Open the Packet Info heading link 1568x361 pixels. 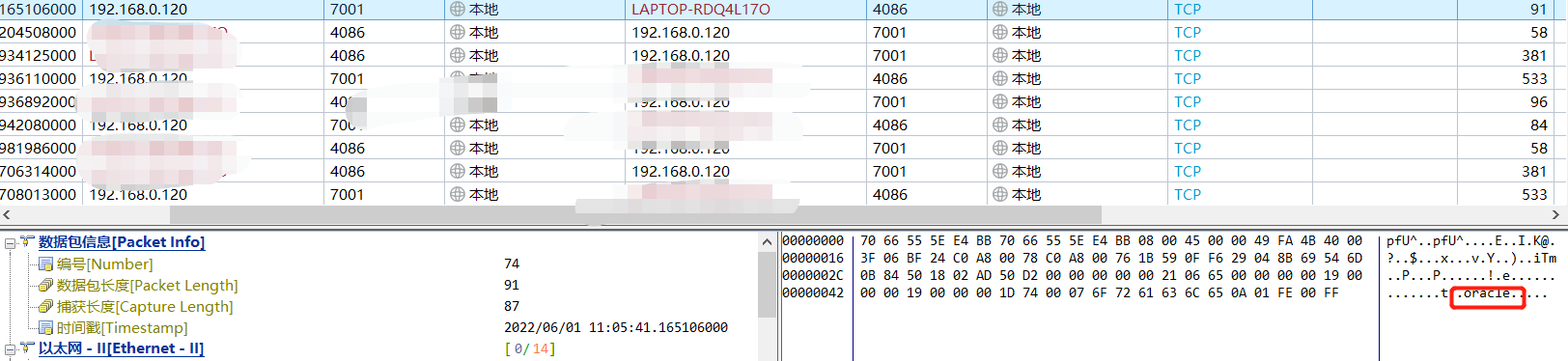pos(122,242)
